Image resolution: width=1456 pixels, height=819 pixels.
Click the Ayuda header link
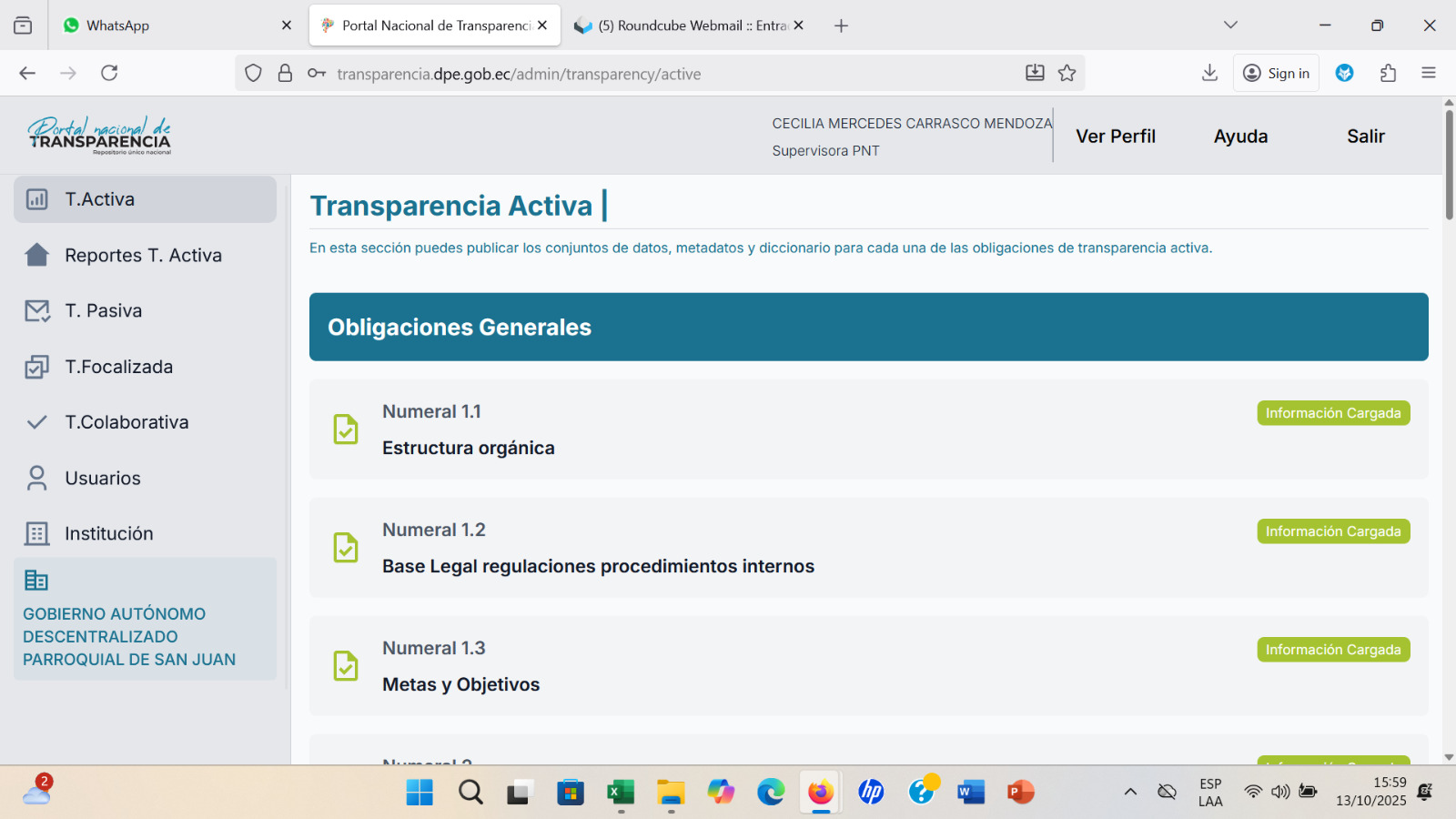(x=1240, y=136)
